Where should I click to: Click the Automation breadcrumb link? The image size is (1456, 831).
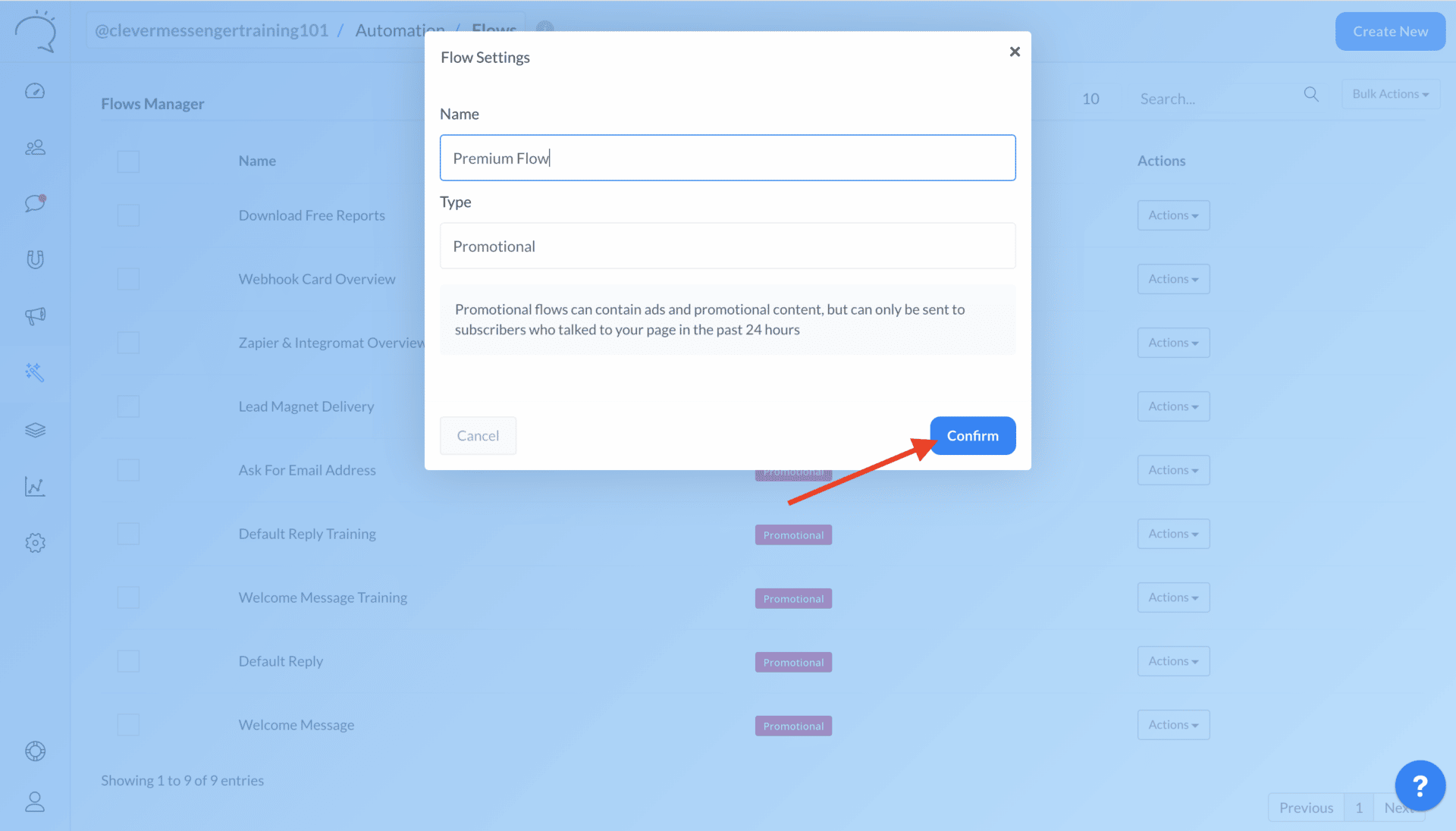point(400,30)
